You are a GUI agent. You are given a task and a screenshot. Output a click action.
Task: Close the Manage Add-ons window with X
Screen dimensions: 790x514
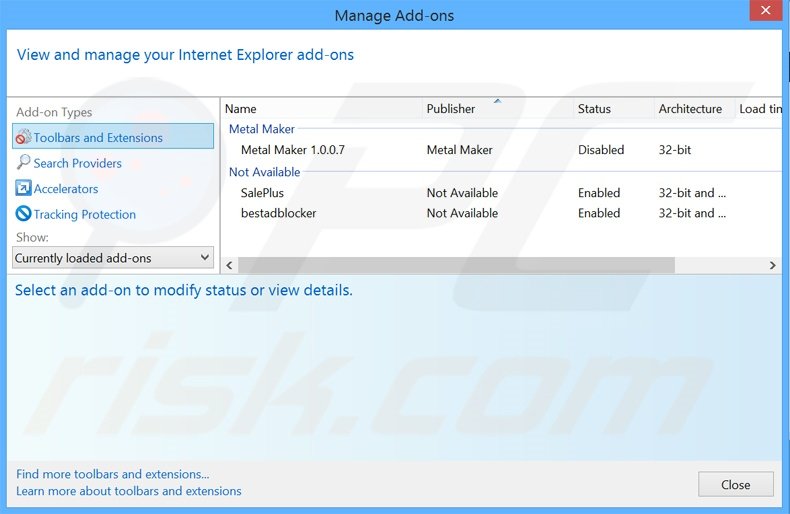765,10
